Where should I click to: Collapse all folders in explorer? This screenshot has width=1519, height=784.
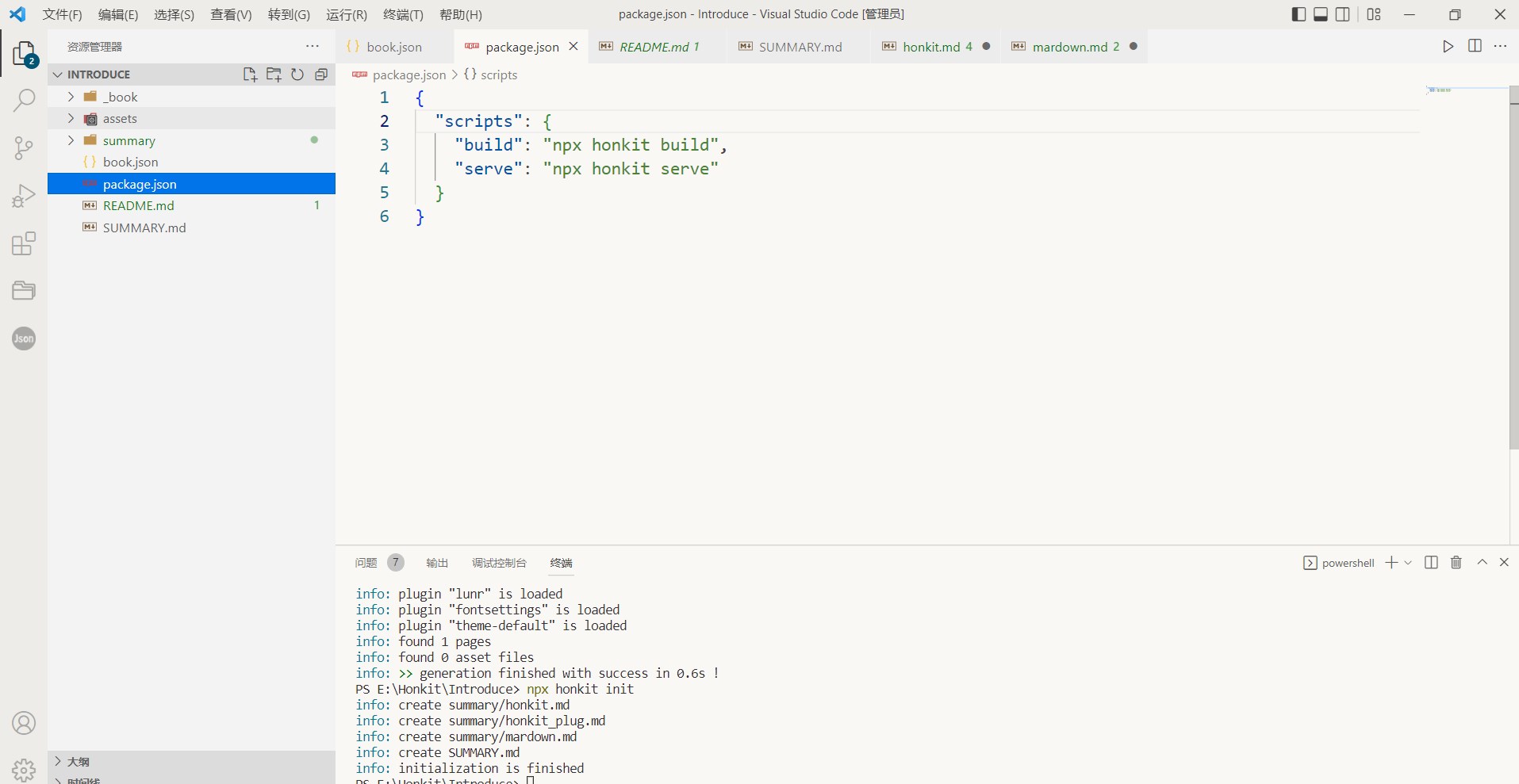point(321,75)
